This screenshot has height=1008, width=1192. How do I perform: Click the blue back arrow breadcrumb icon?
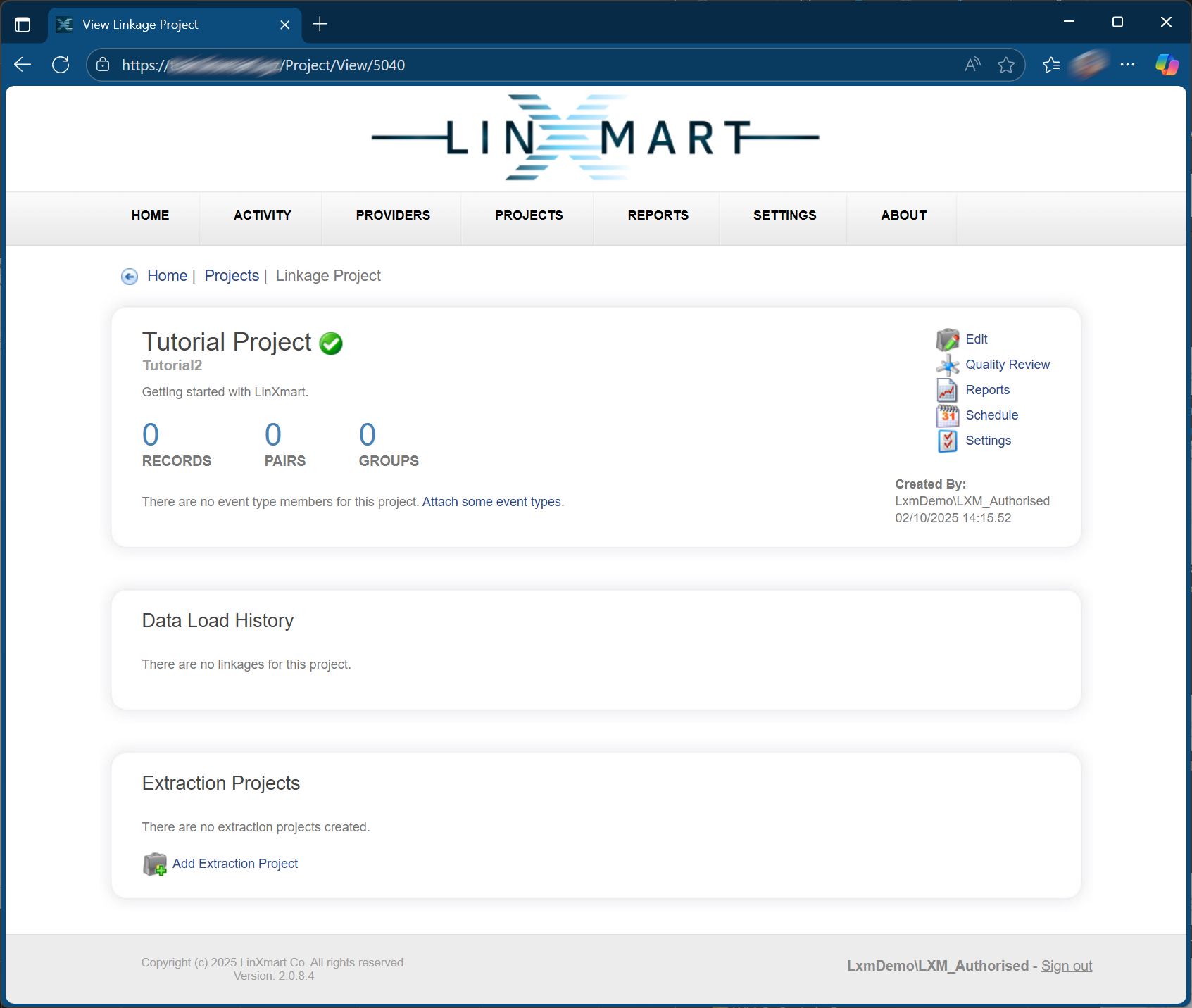(x=130, y=277)
